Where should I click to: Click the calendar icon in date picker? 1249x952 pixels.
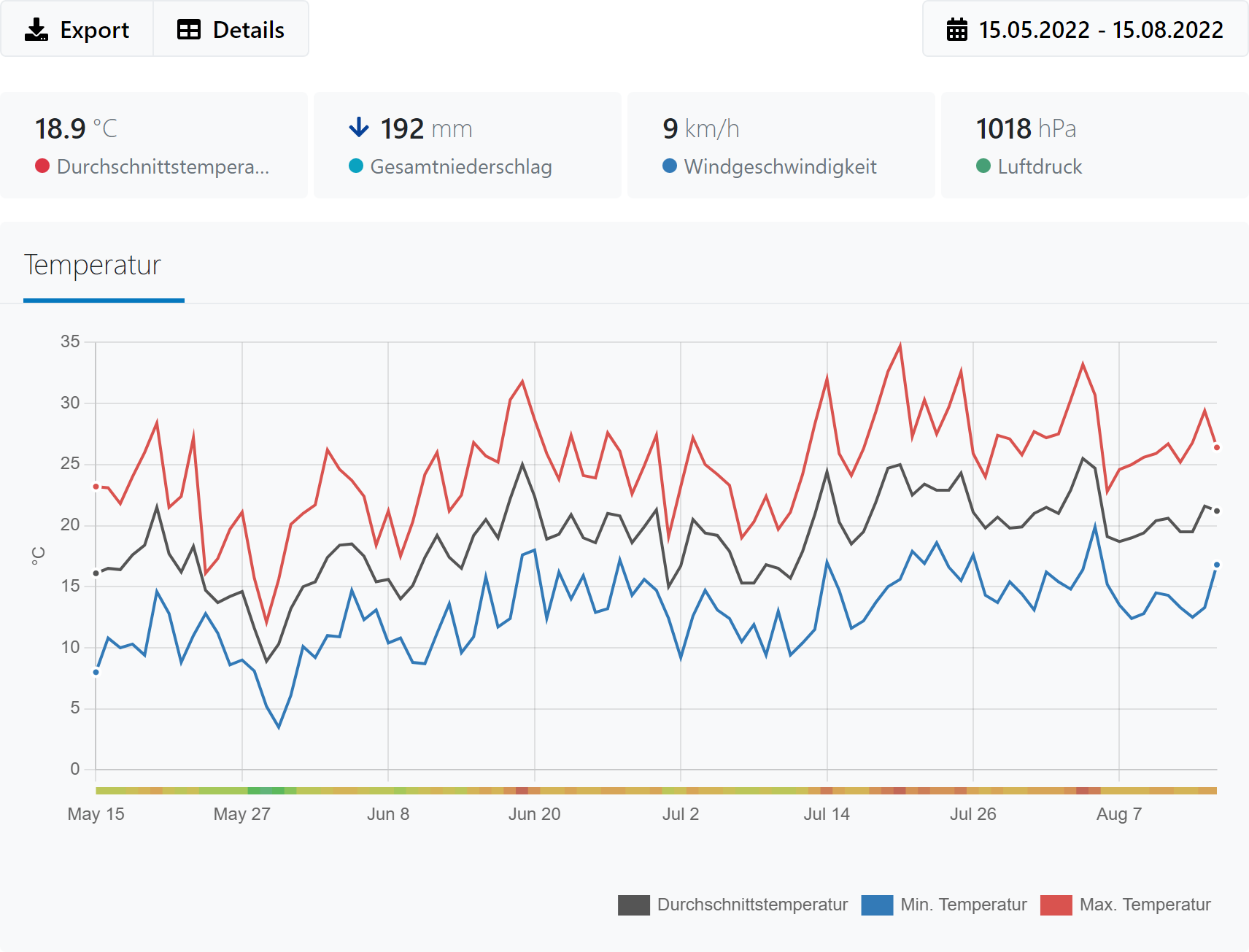957,30
